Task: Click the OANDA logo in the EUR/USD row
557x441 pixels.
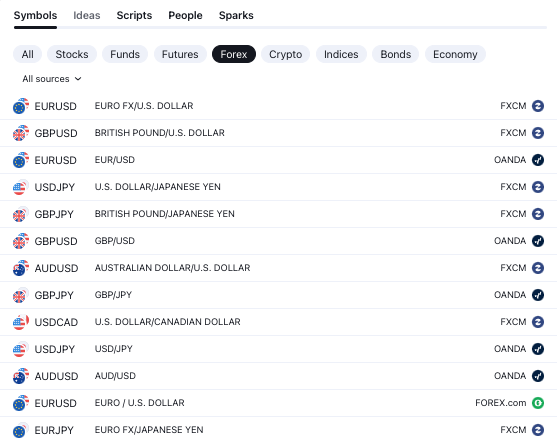Action: pos(538,160)
